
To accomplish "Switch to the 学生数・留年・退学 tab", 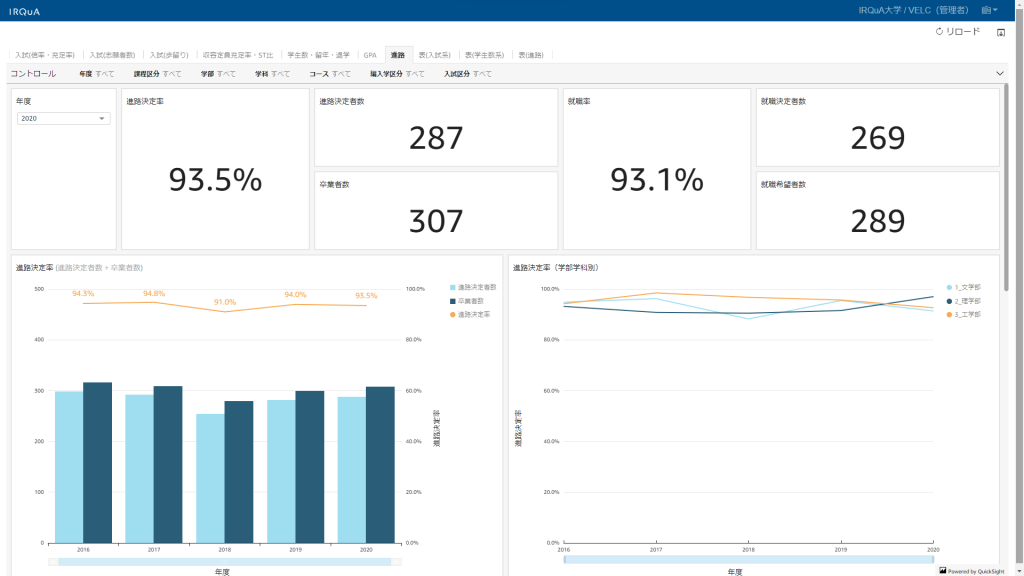I will [x=318, y=55].
